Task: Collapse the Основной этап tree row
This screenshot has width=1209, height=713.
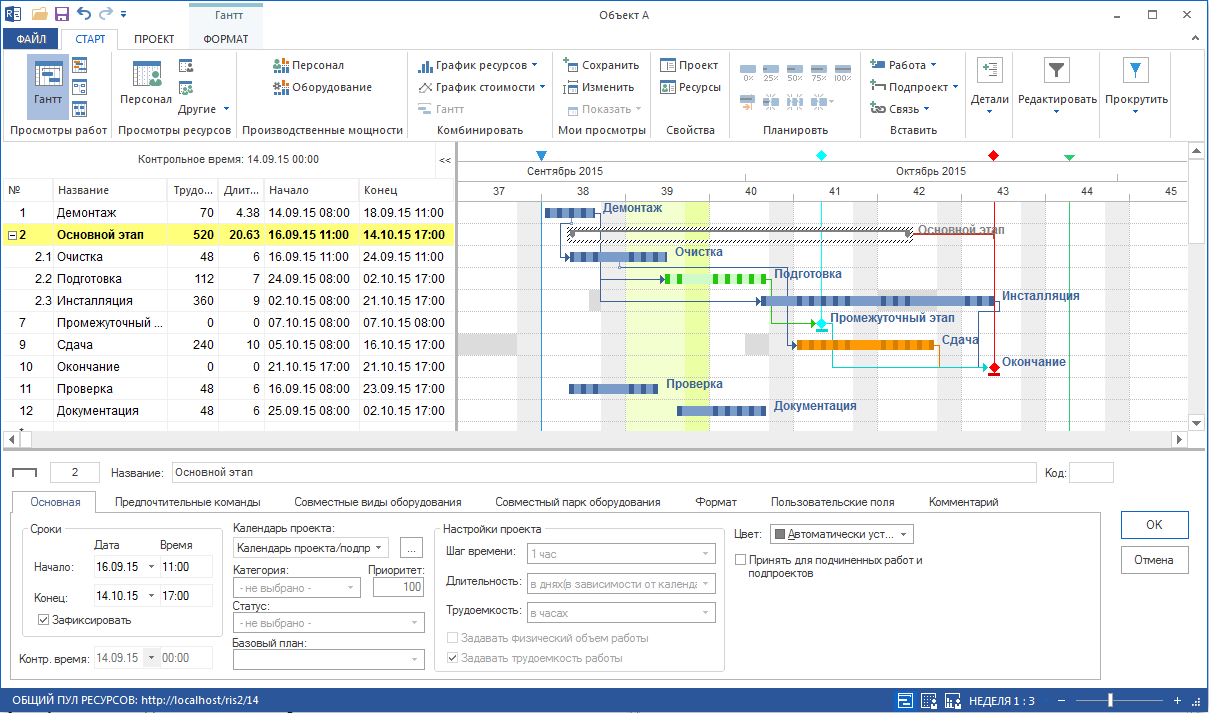Action: click(x=12, y=235)
